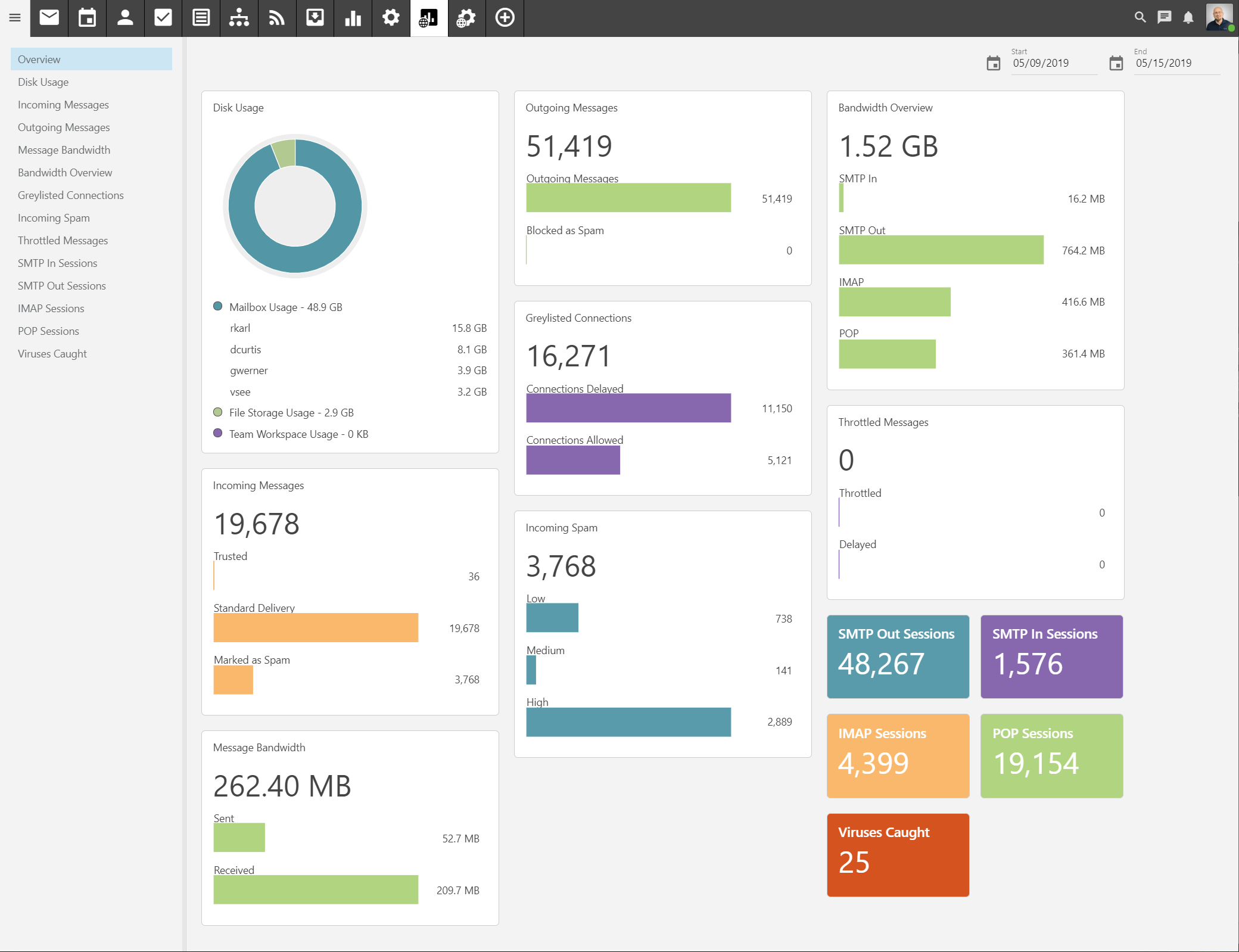Open the Calendar app icon
This screenshot has height=952, width=1239.
87,18
